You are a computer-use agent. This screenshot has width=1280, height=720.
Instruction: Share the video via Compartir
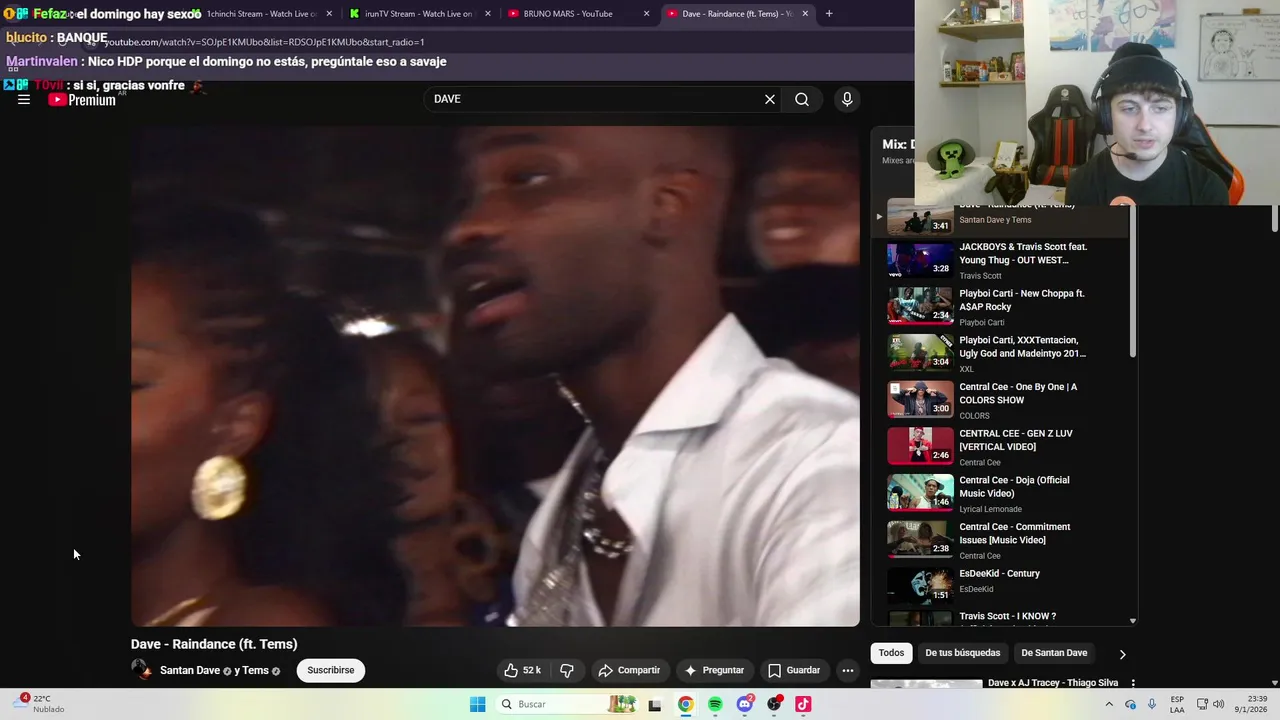click(629, 670)
